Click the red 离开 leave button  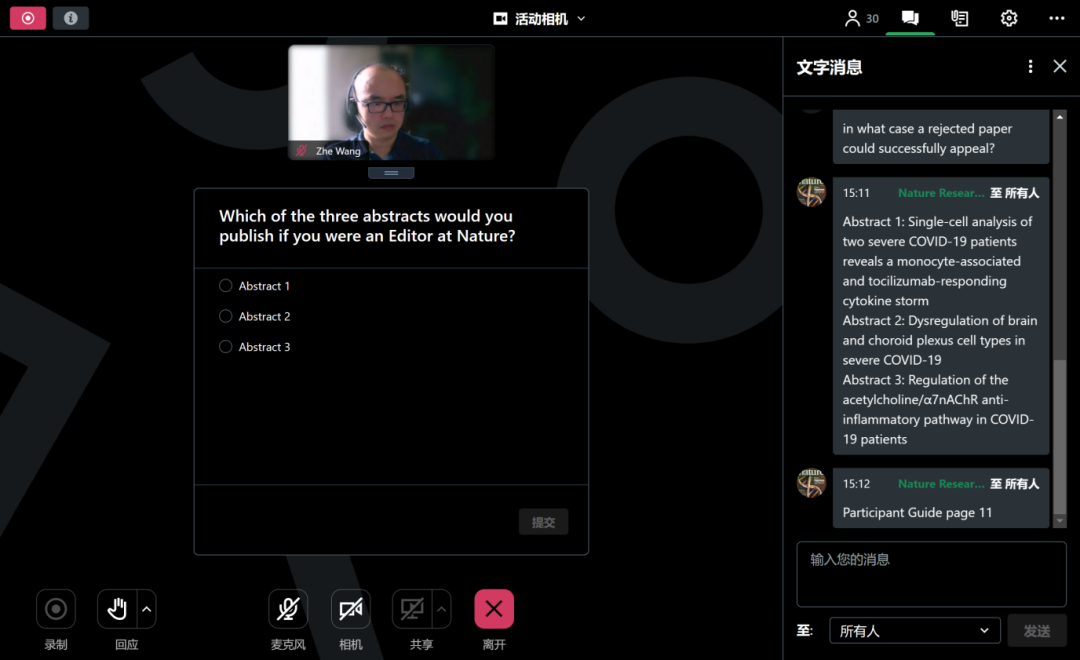494,609
